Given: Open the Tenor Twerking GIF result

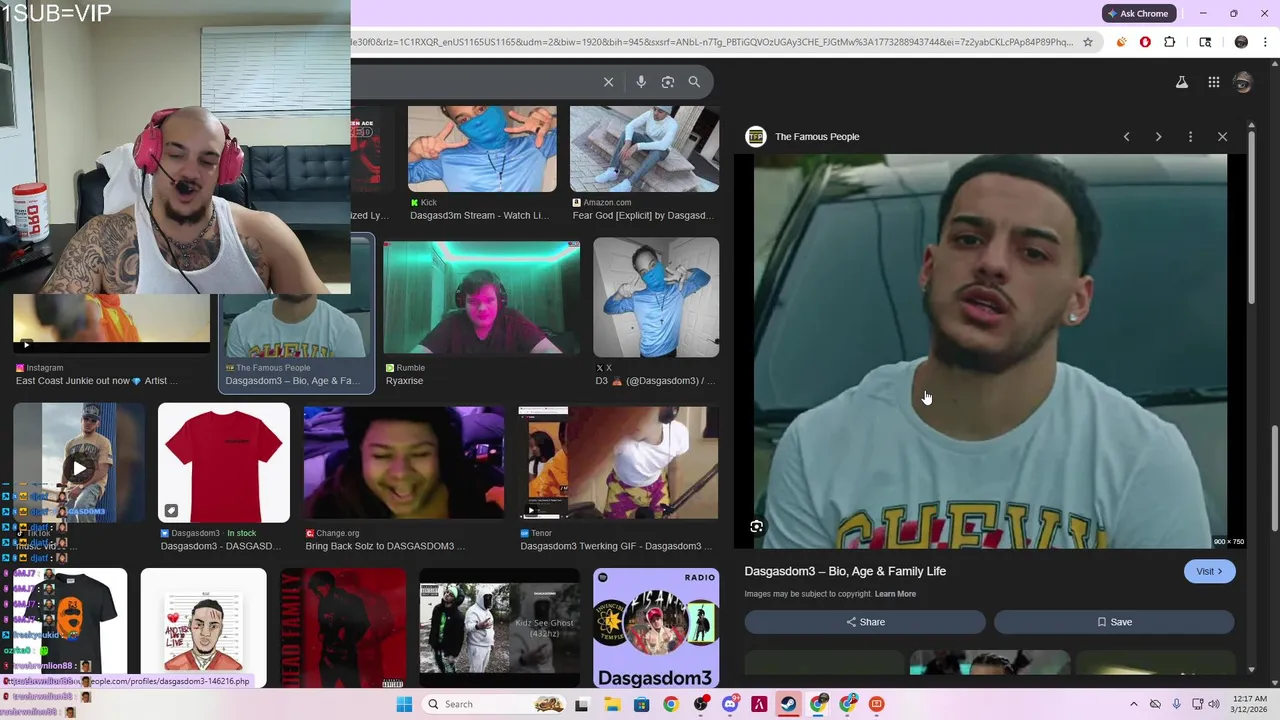Looking at the screenshot, I should pos(618,462).
